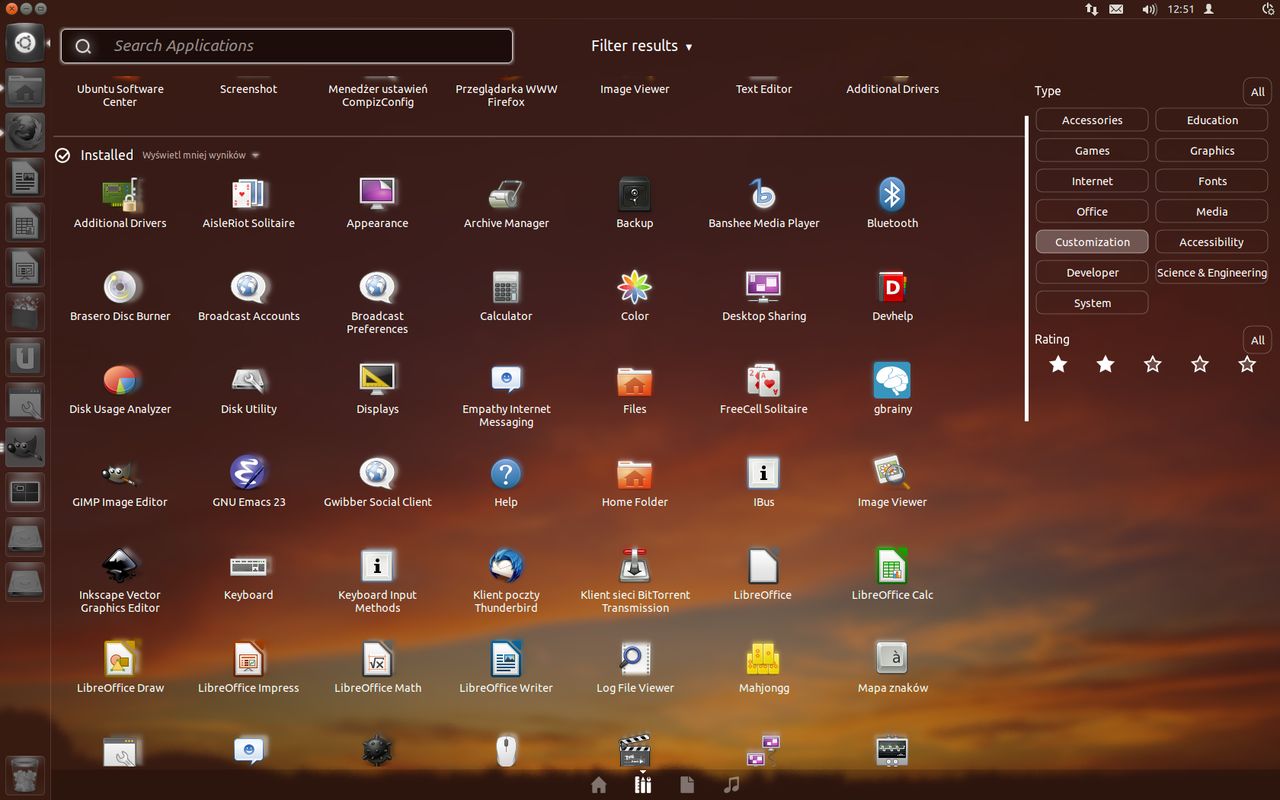Switch to the Music lens
This screenshot has width=1280, height=800.
731,785
